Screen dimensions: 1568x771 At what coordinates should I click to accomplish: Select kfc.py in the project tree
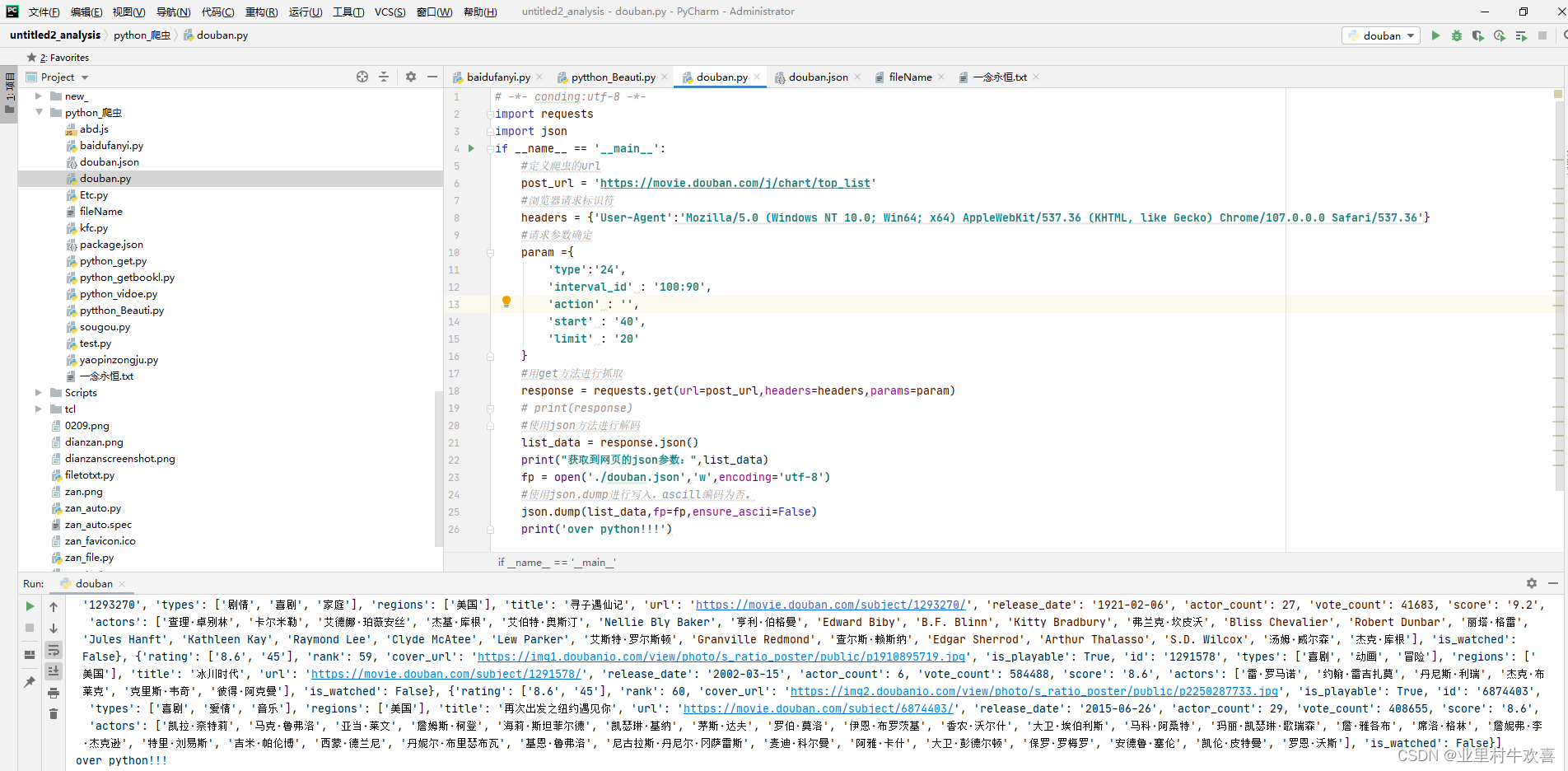tap(94, 228)
